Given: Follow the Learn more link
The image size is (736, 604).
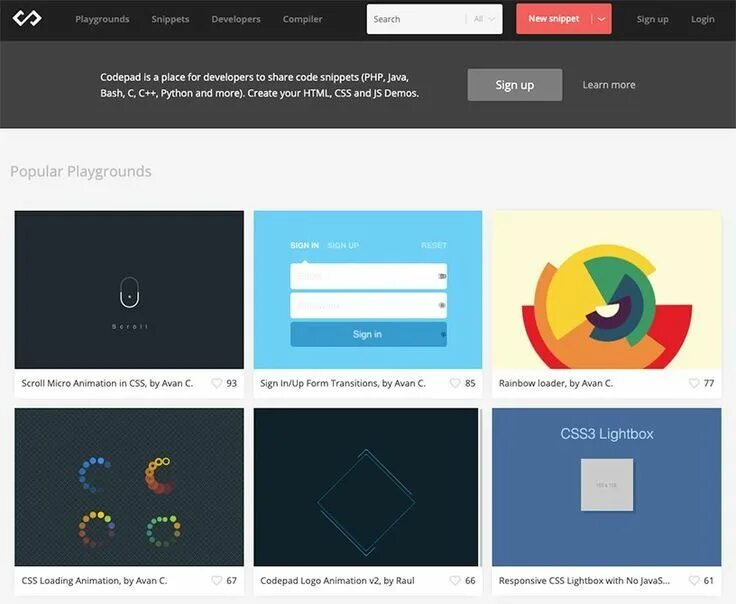Looking at the screenshot, I should [x=609, y=85].
